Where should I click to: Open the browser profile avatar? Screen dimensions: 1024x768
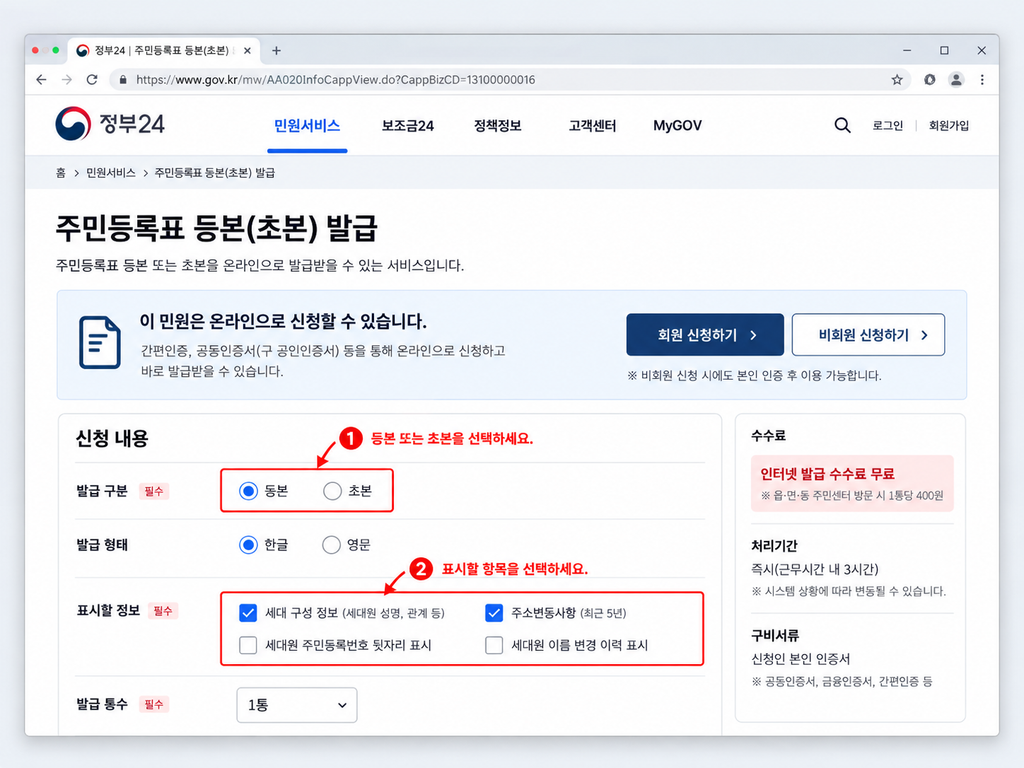point(956,80)
